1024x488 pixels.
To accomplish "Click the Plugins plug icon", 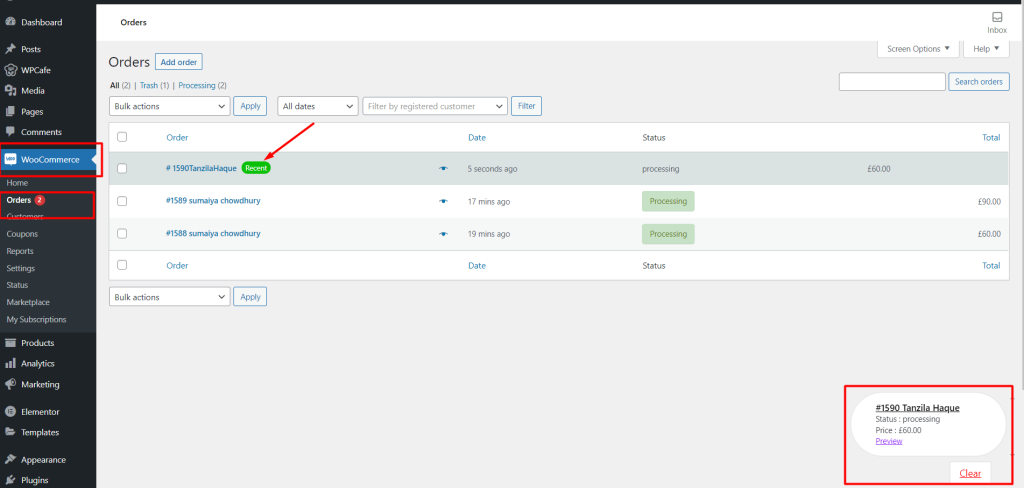I will 10,480.
